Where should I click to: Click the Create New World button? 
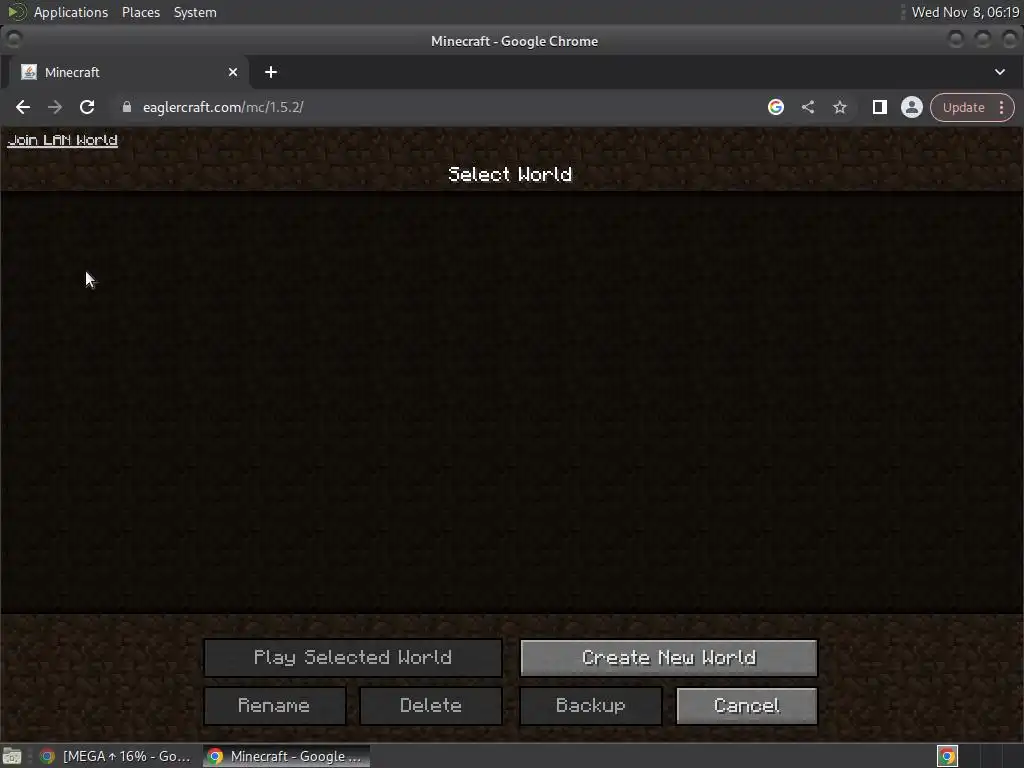pos(669,658)
